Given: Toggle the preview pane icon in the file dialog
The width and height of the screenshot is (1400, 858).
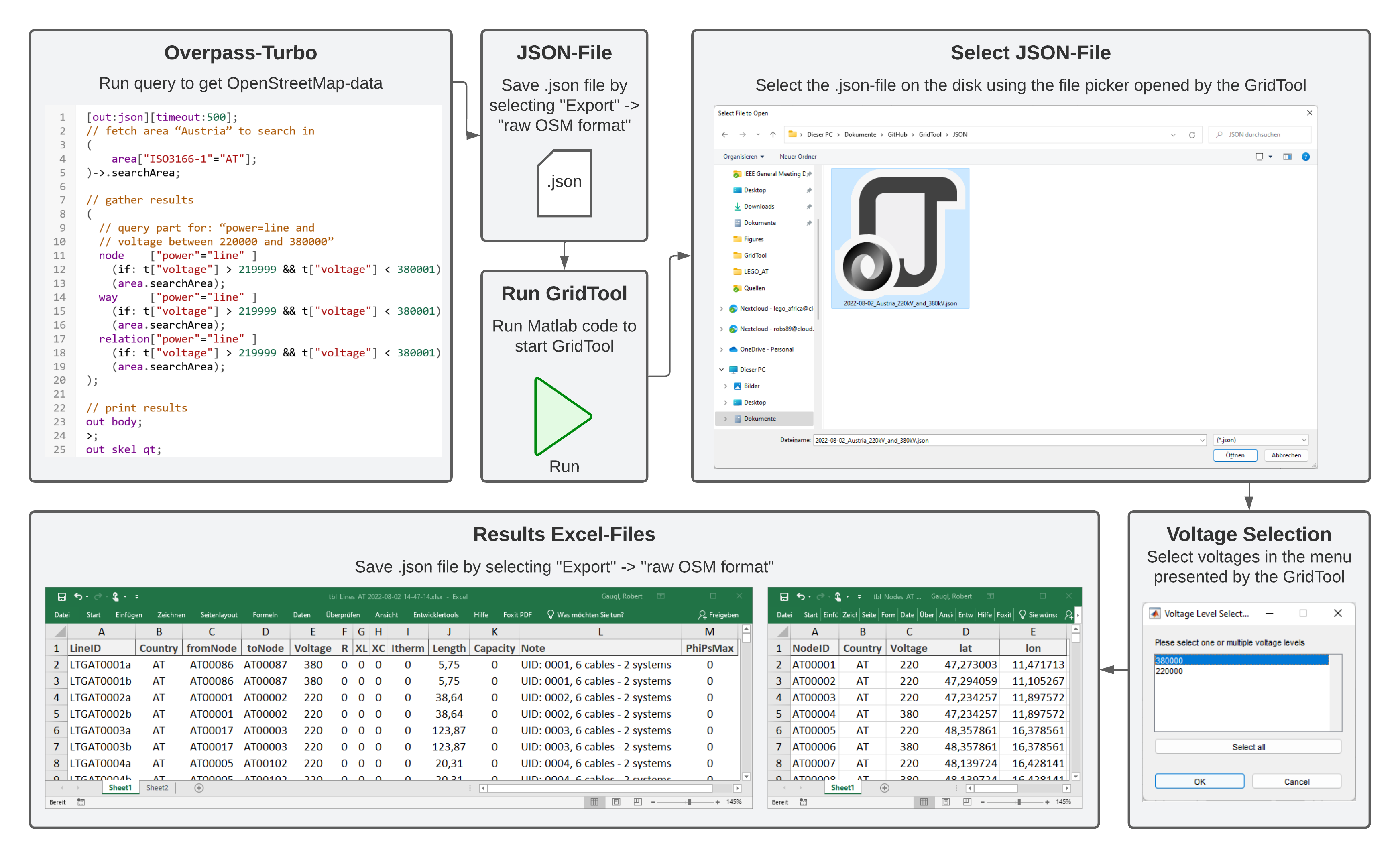Looking at the screenshot, I should (1287, 157).
